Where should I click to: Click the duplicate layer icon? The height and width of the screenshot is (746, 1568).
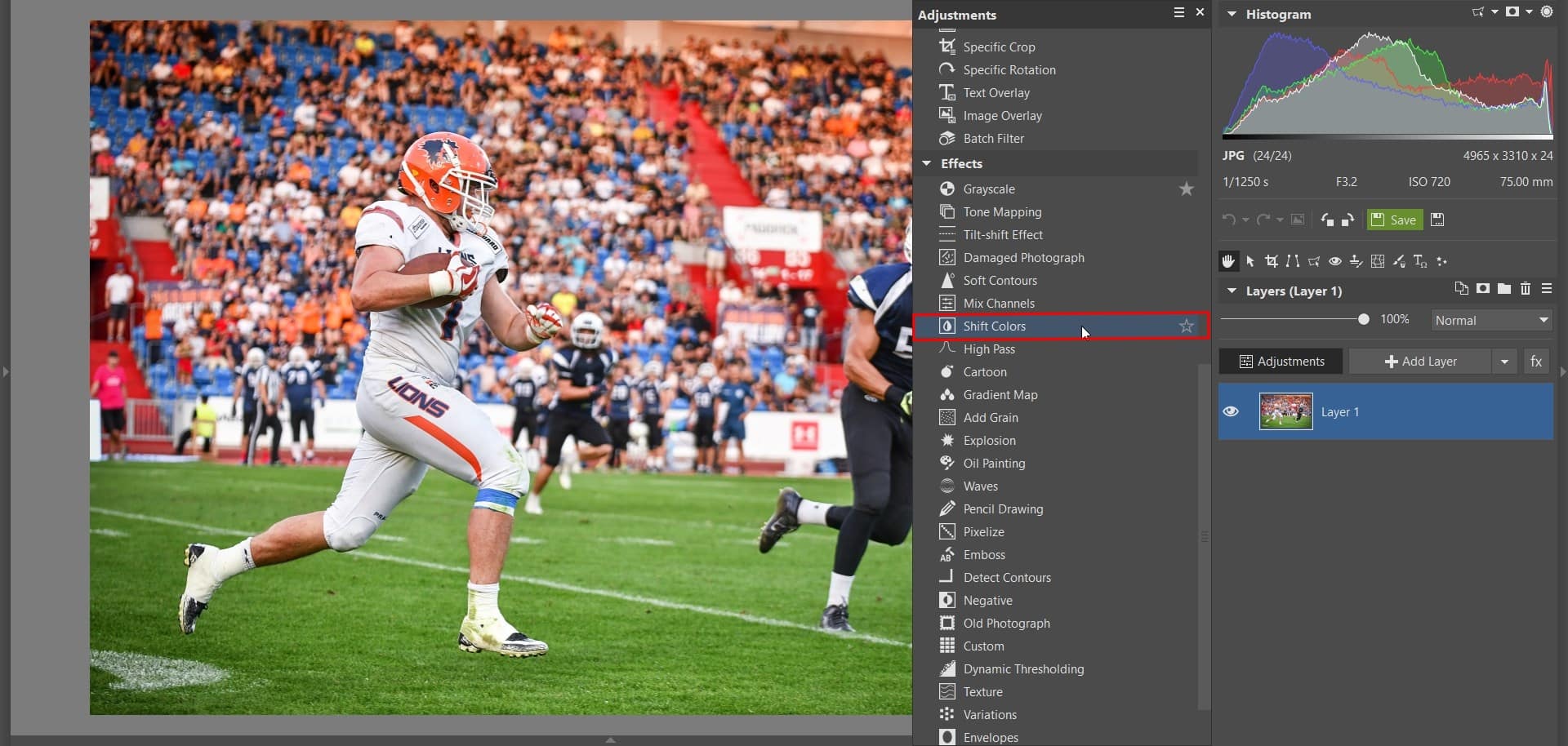[1461, 289]
